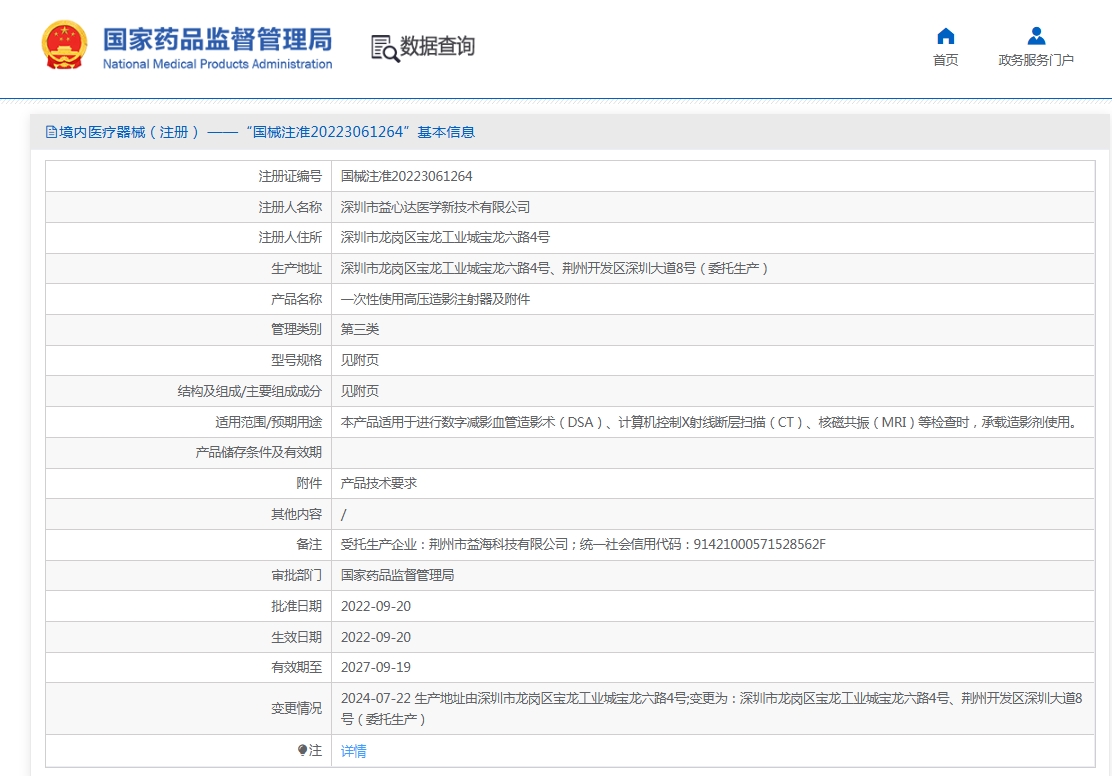
Task: Select product name 一次性使用高压造影注射器及附件
Action: pyautogui.click(x=435, y=299)
